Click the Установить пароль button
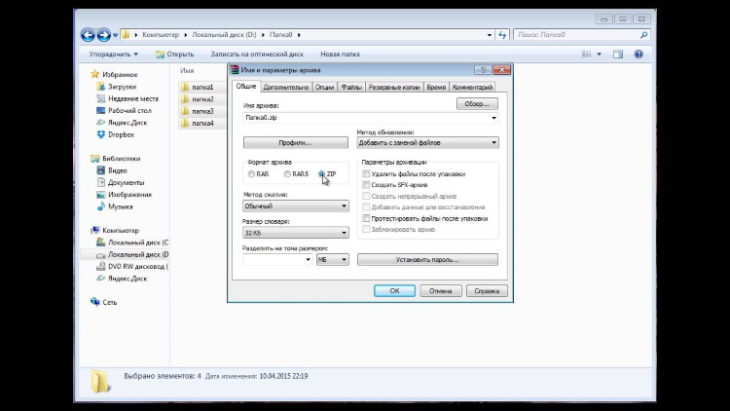The width and height of the screenshot is (730, 411). [x=427, y=260]
